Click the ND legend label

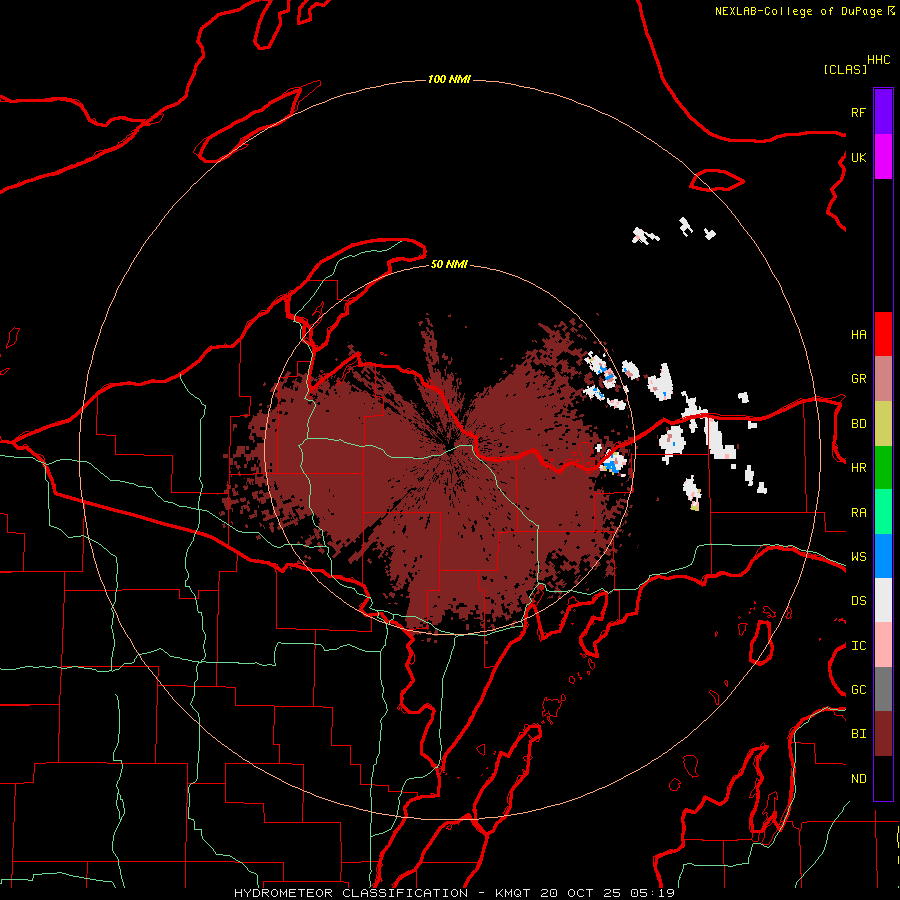[858, 779]
